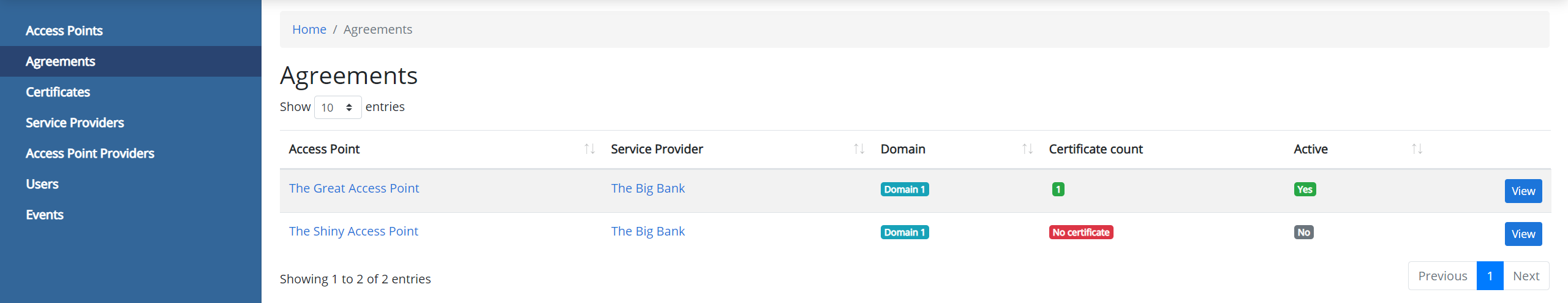Image resolution: width=1568 pixels, height=303 pixels.
Task: View The Great Access Point agreement
Action: click(x=1523, y=191)
